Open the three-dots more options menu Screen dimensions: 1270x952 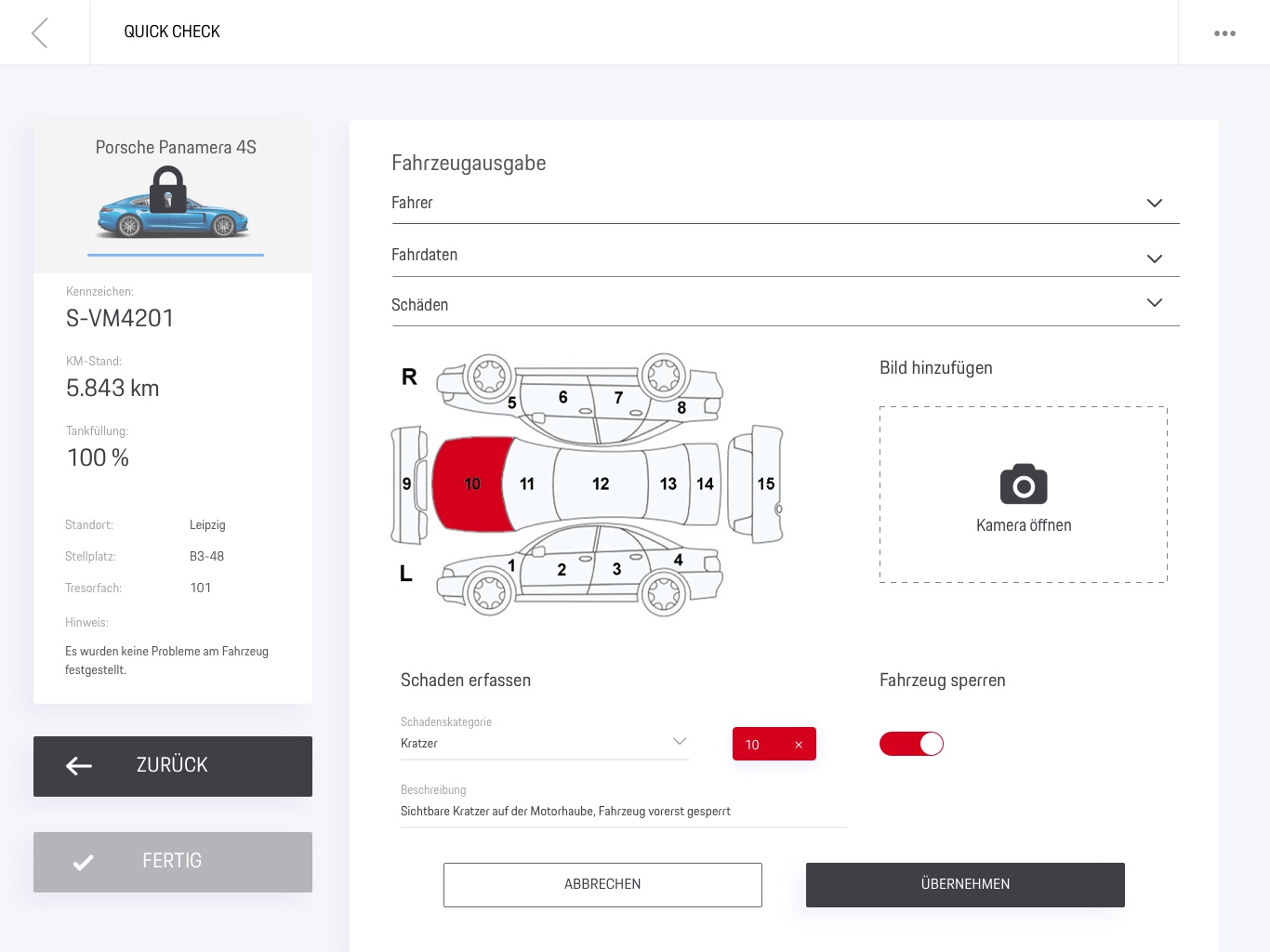pyautogui.click(x=1224, y=33)
